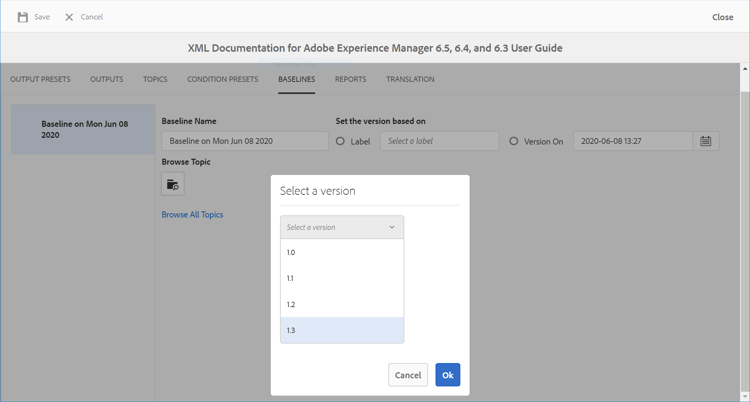Click the Close button at top right
The width and height of the screenshot is (750, 402).
722,17
